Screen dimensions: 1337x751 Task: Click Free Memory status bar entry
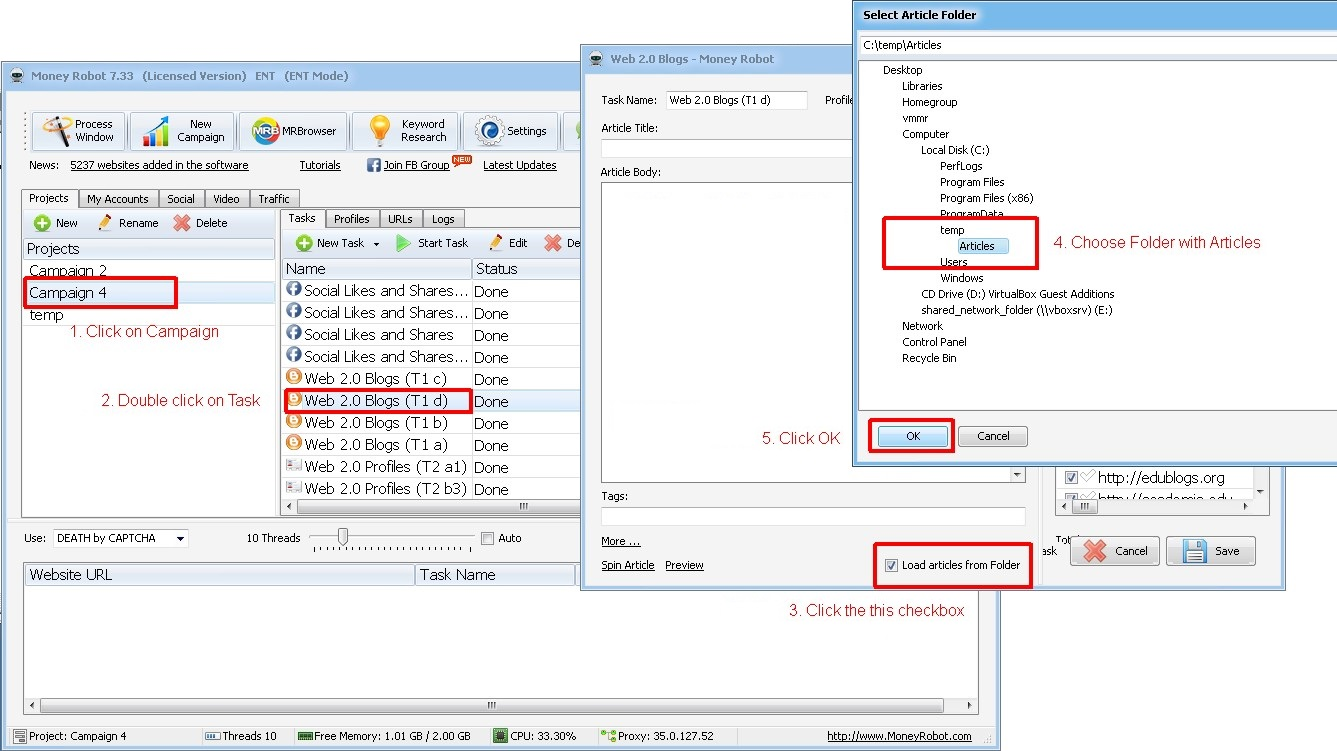click(x=384, y=736)
